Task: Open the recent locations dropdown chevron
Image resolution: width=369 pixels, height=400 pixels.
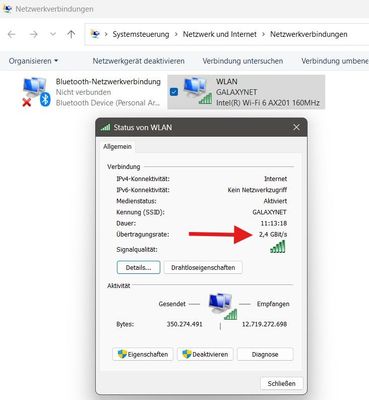Action: click(53, 34)
